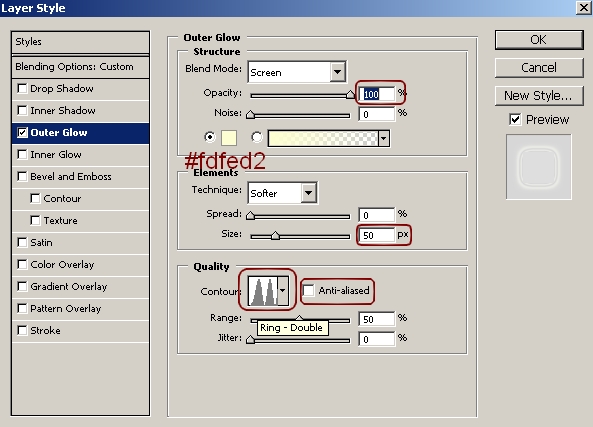Screen dimensions: 593x427
Task: Enable the Bevel and Emboss checkbox
Action: click(22, 176)
